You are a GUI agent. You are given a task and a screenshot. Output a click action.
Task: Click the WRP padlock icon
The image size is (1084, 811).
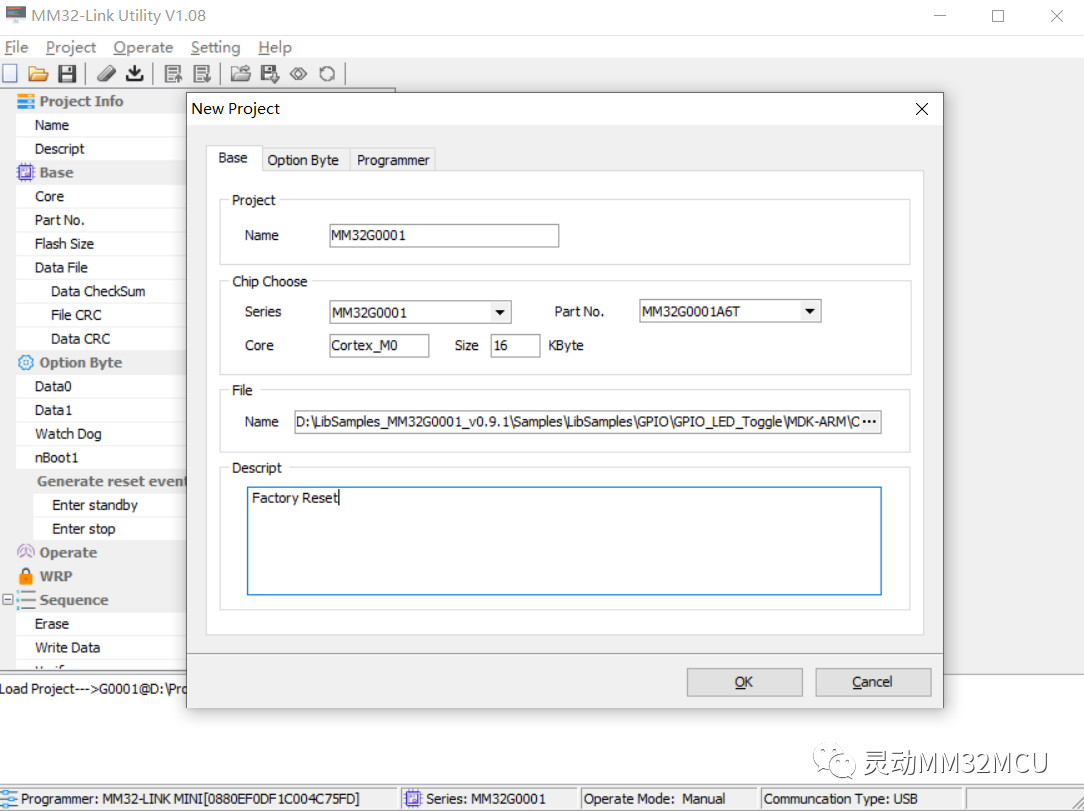26,576
